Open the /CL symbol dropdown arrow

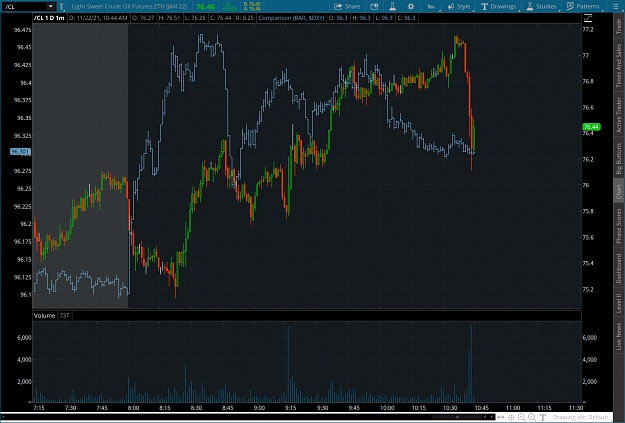[x=51, y=6]
